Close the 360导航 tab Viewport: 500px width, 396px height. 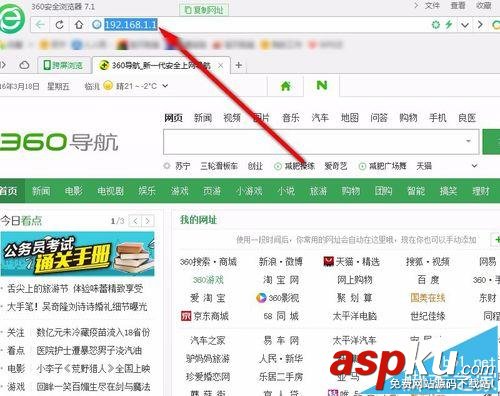pos(221,66)
